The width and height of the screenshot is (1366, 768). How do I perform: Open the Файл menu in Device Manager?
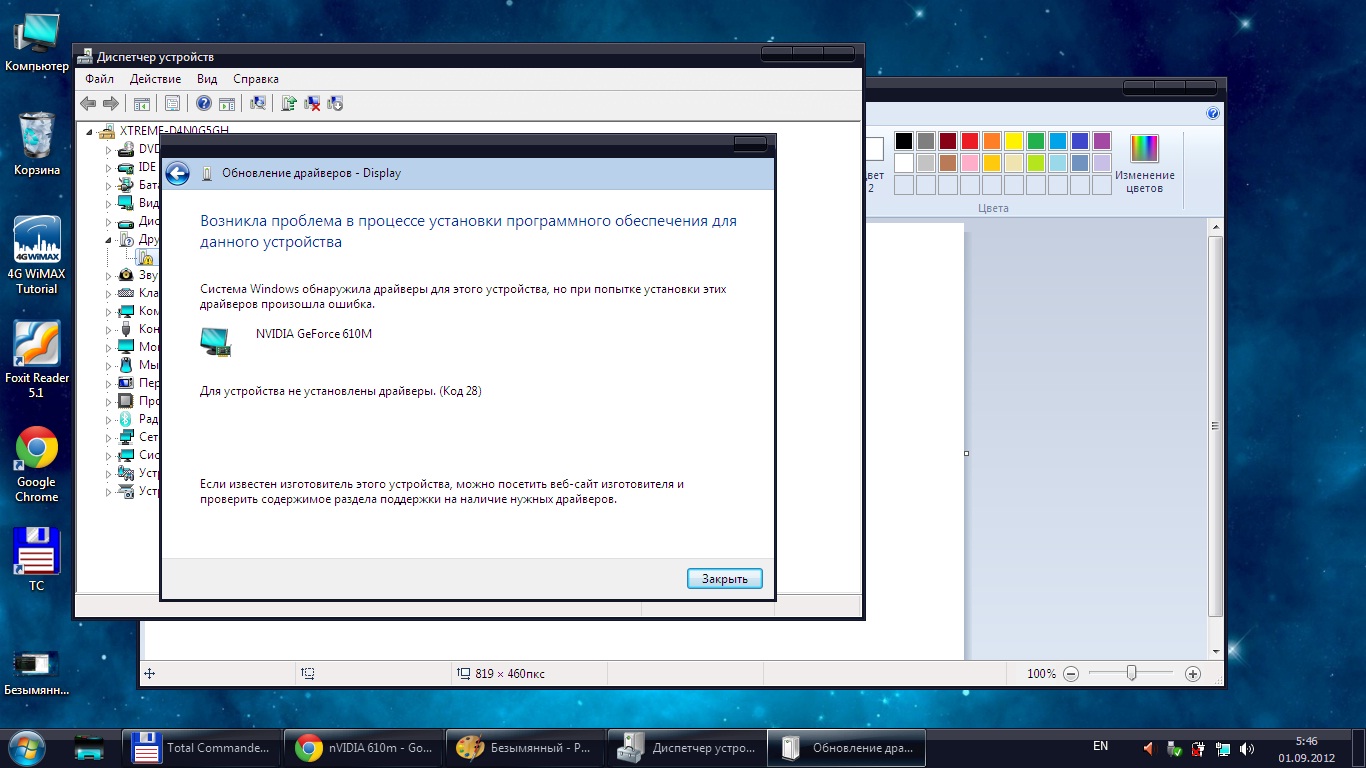pyautogui.click(x=99, y=79)
